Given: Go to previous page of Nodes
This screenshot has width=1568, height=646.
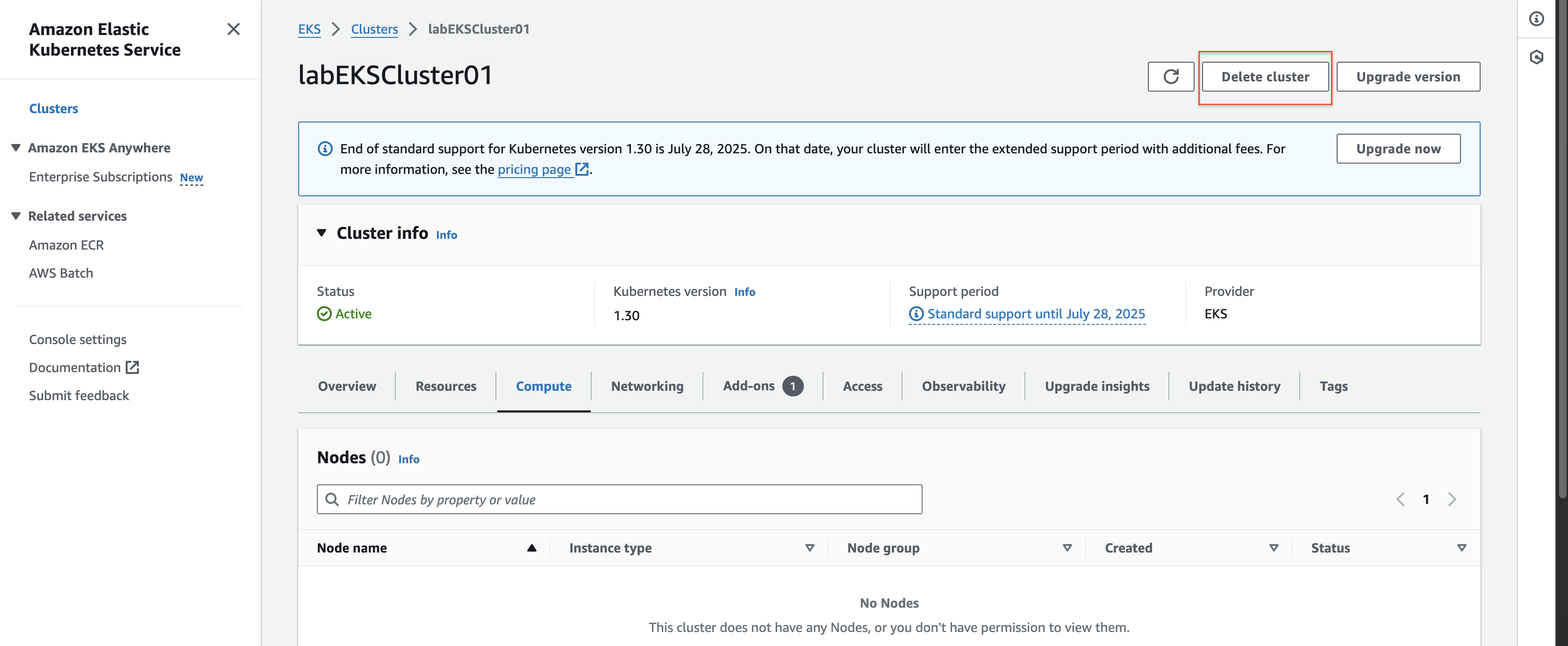Looking at the screenshot, I should [1400, 499].
